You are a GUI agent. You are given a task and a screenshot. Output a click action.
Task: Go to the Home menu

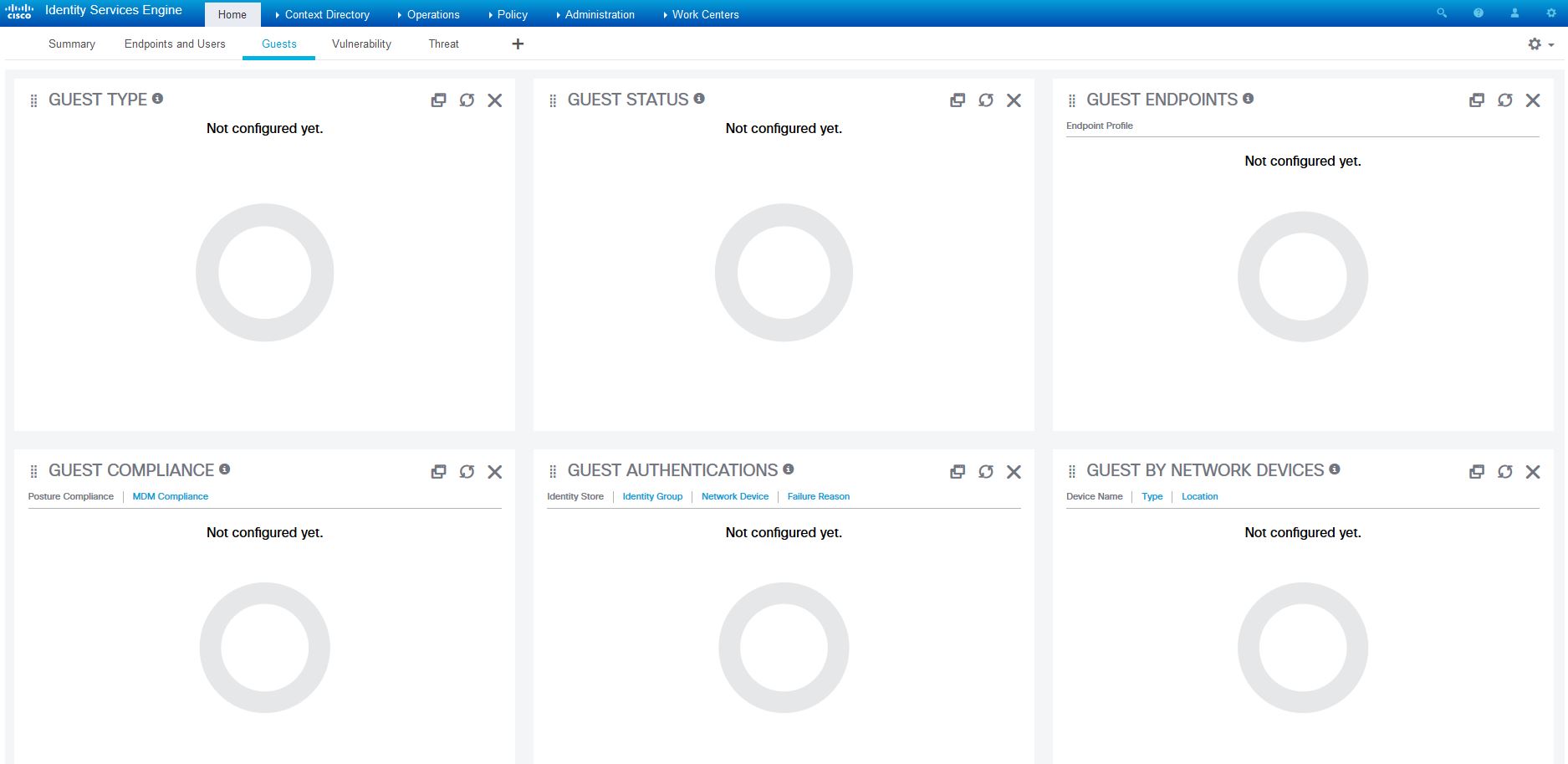[x=232, y=14]
